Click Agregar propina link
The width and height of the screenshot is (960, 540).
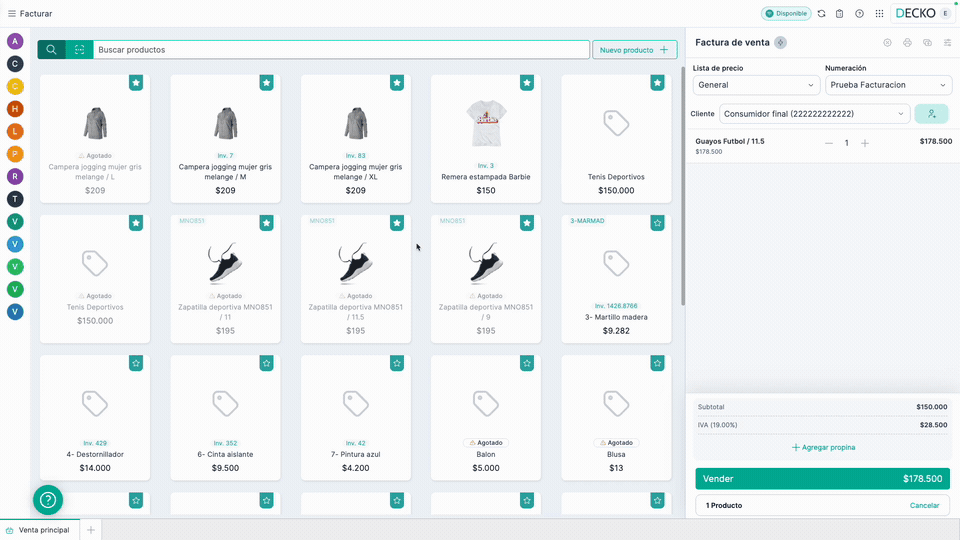[823, 448]
